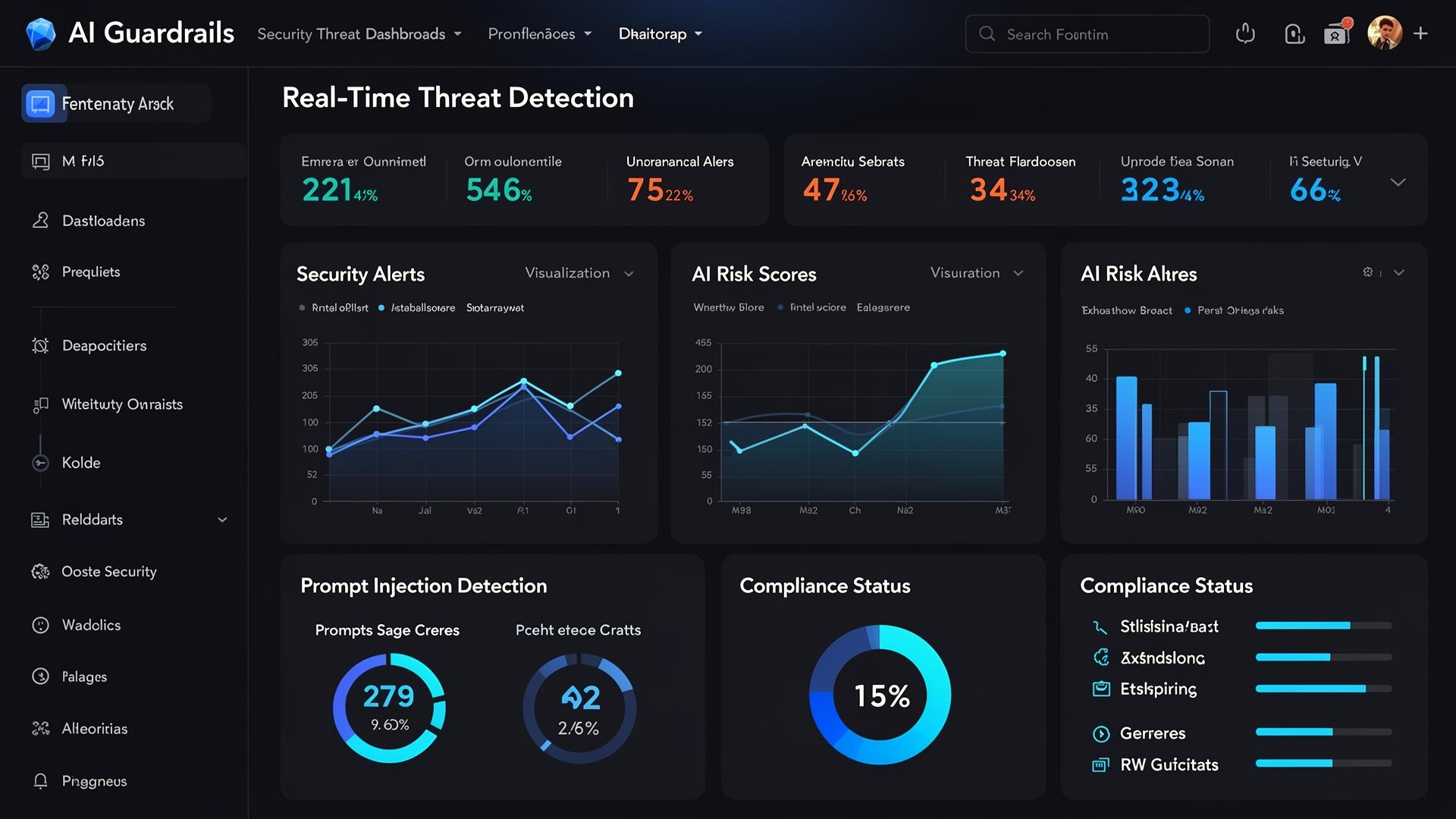Click the Prequlets sidebar icon
The image size is (1456, 819).
40,271
